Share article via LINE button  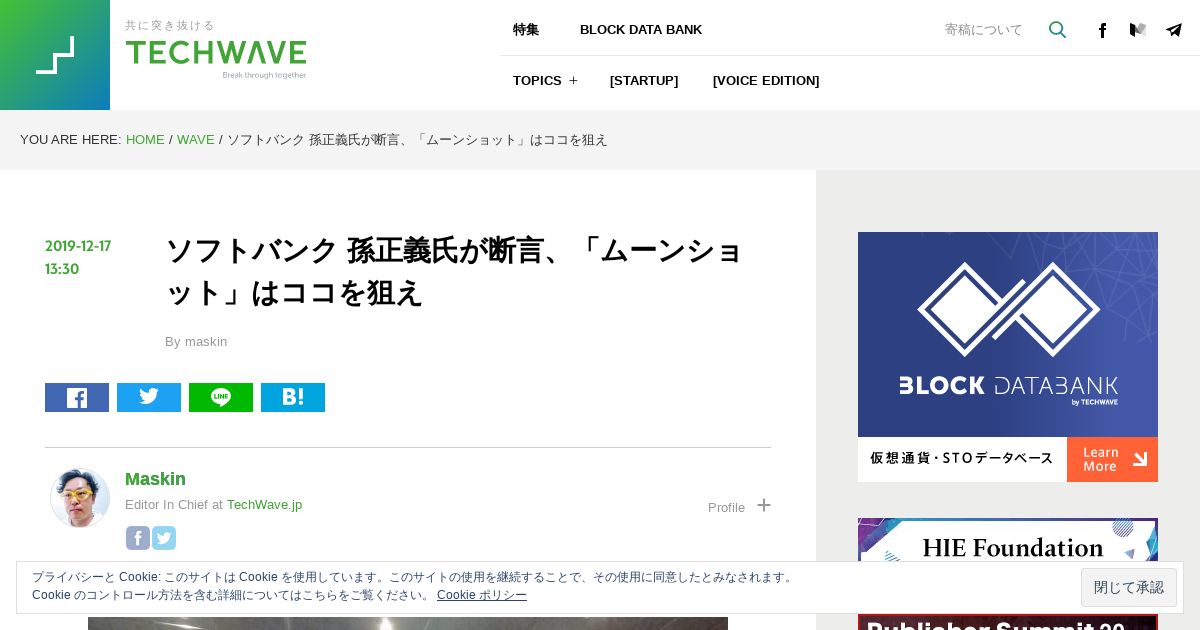pos(221,397)
